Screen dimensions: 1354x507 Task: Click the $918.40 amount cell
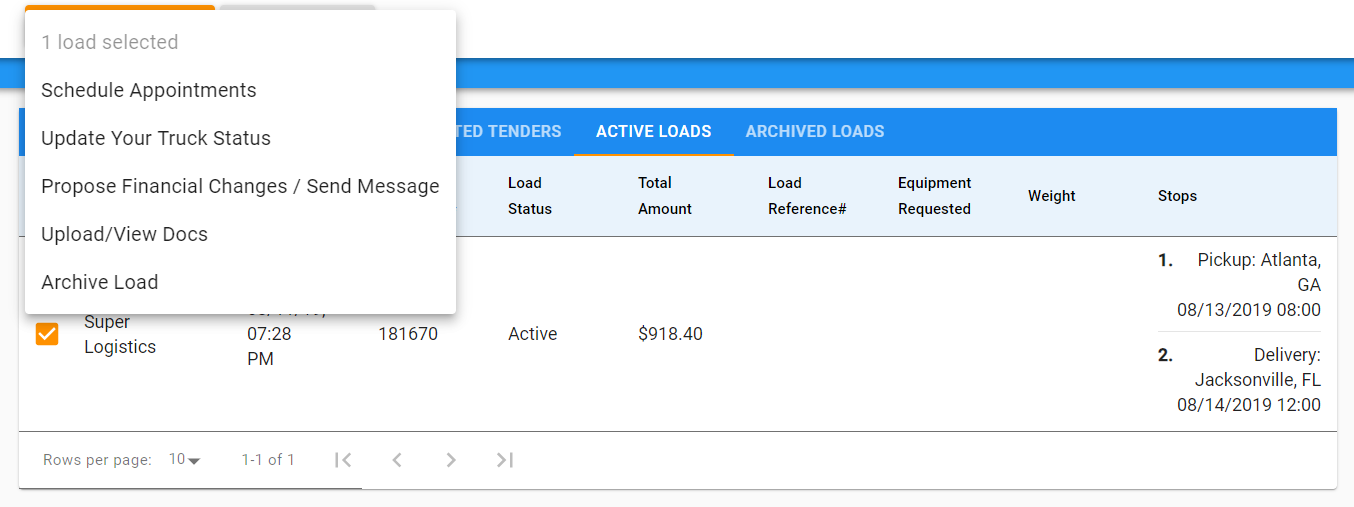click(x=670, y=334)
